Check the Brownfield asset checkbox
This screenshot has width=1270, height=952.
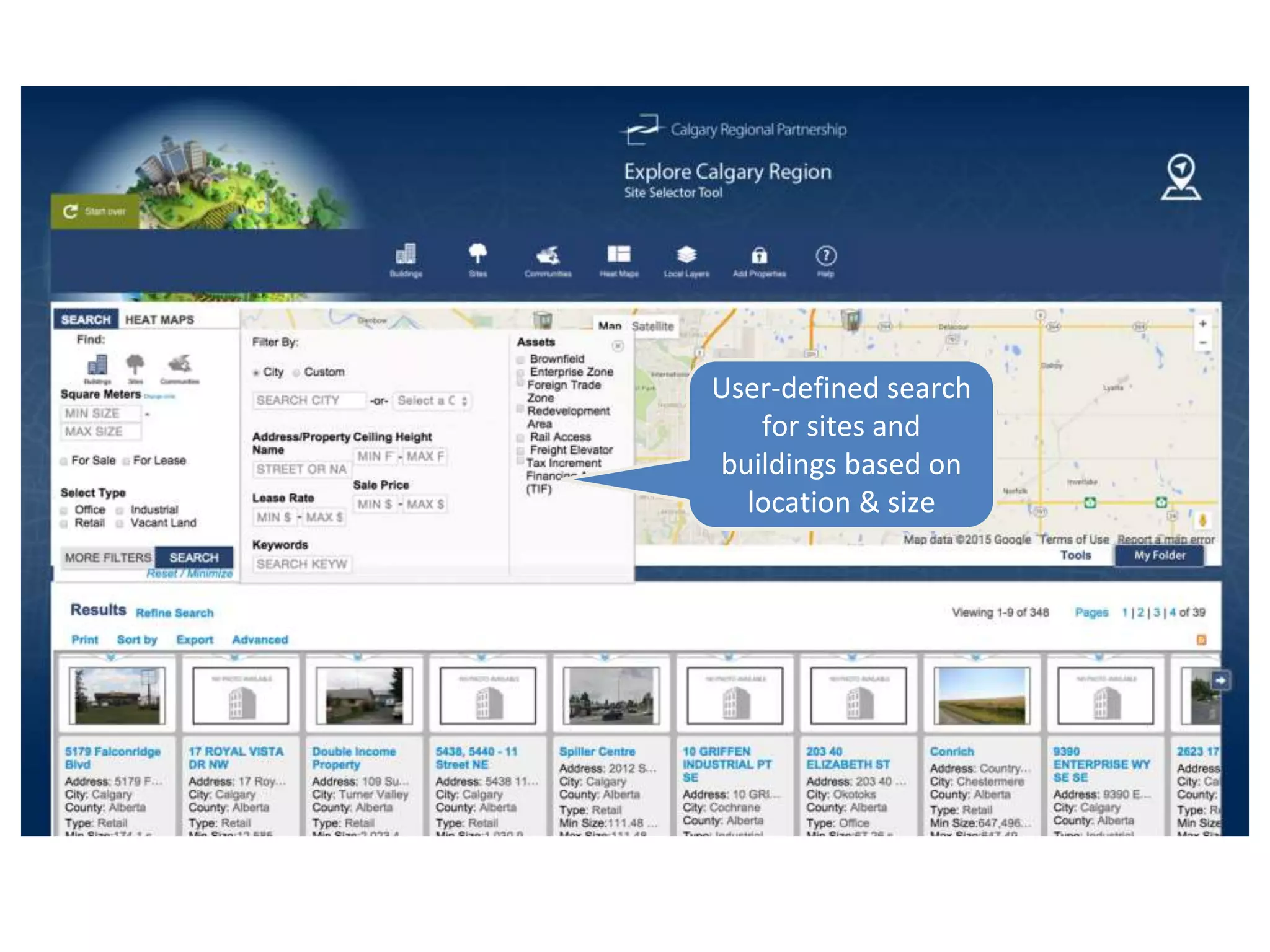(521, 359)
